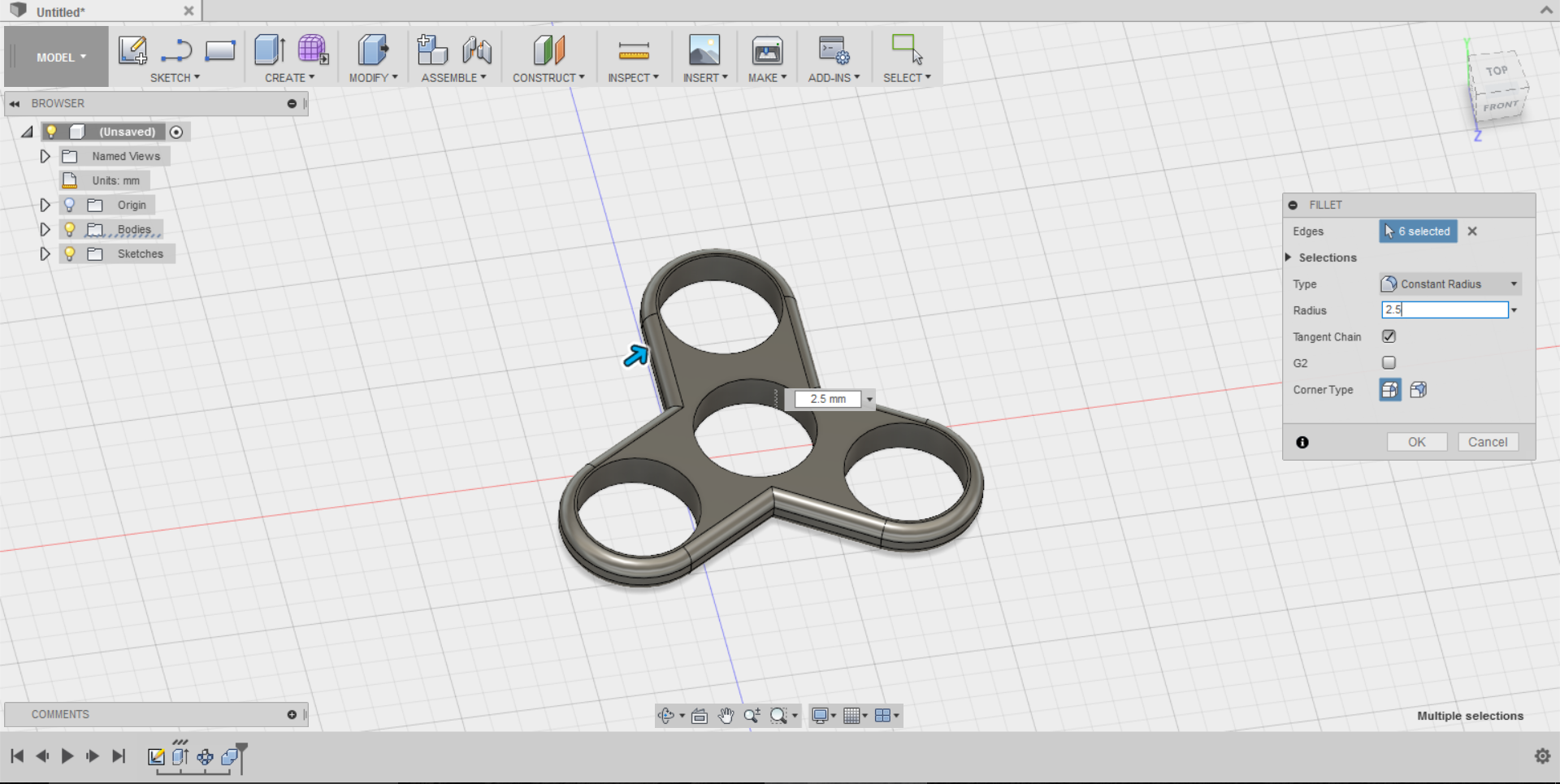Open the Radius field dropdown arrow

(1514, 310)
